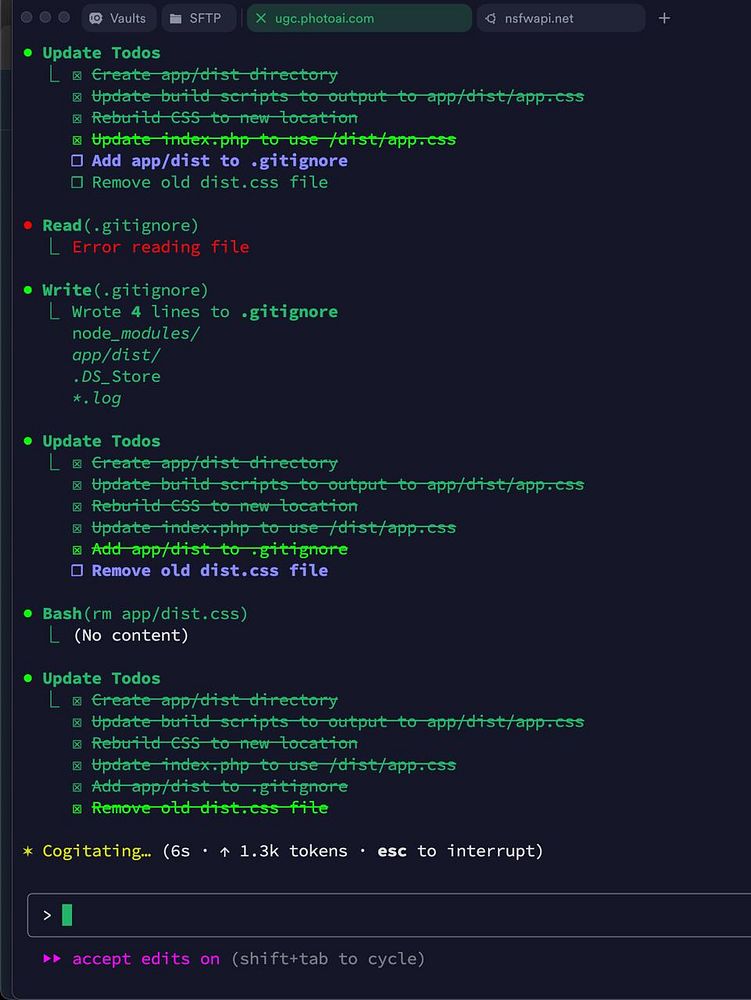Click the SFTP folder icon
The height and width of the screenshot is (1000, 751).
point(175,18)
